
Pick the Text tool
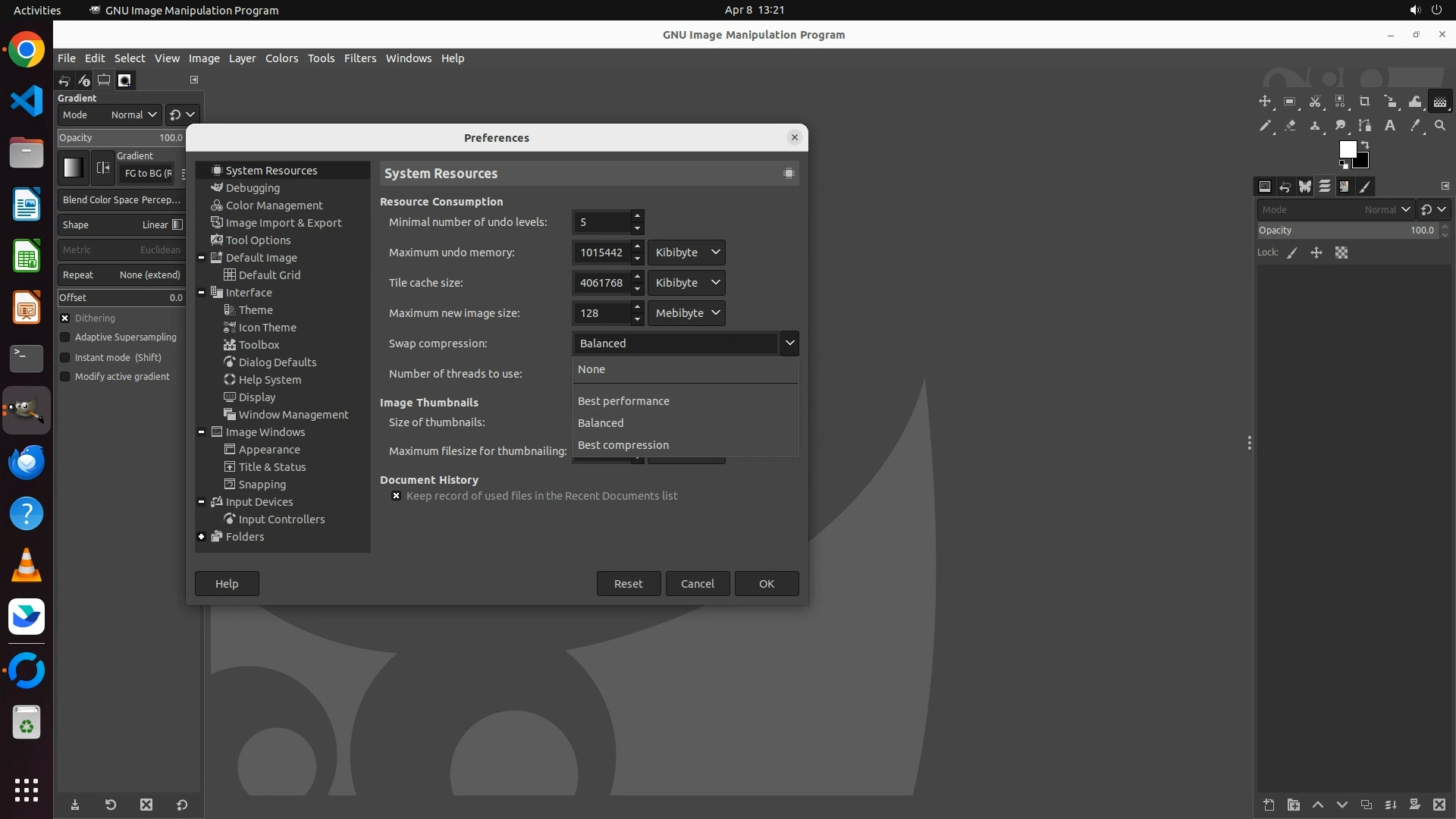click(1390, 126)
